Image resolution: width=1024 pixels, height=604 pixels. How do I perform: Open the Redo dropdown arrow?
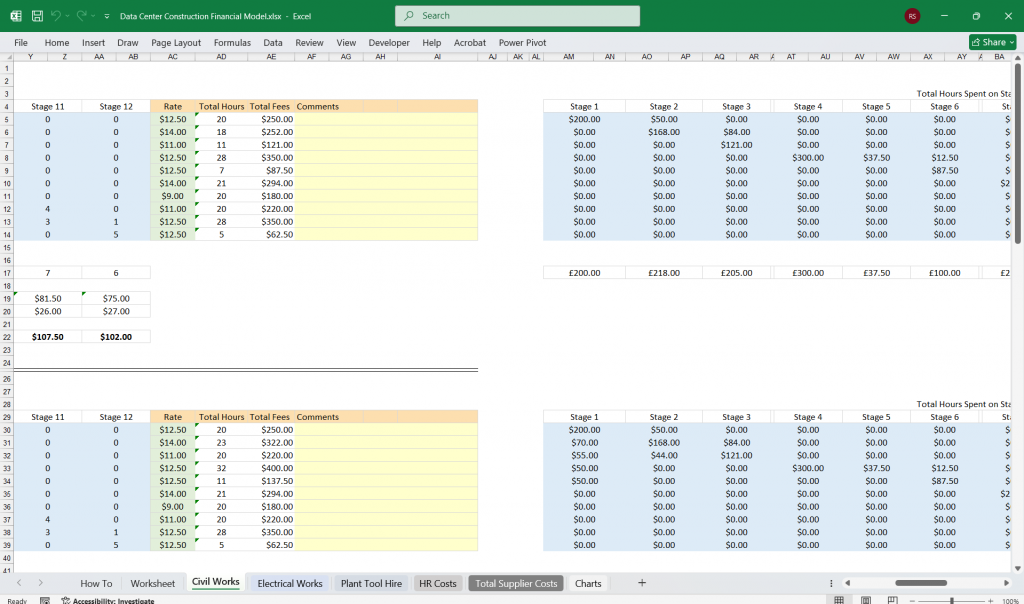pos(92,15)
